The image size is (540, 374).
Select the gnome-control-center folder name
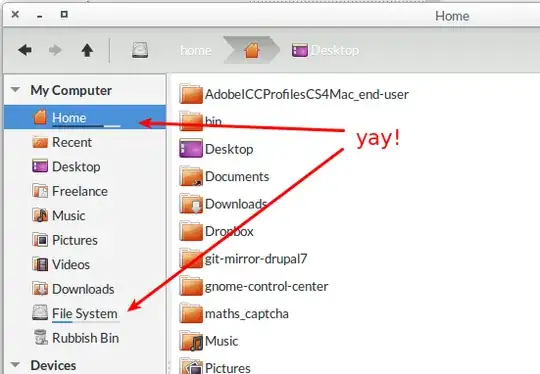[x=266, y=287]
